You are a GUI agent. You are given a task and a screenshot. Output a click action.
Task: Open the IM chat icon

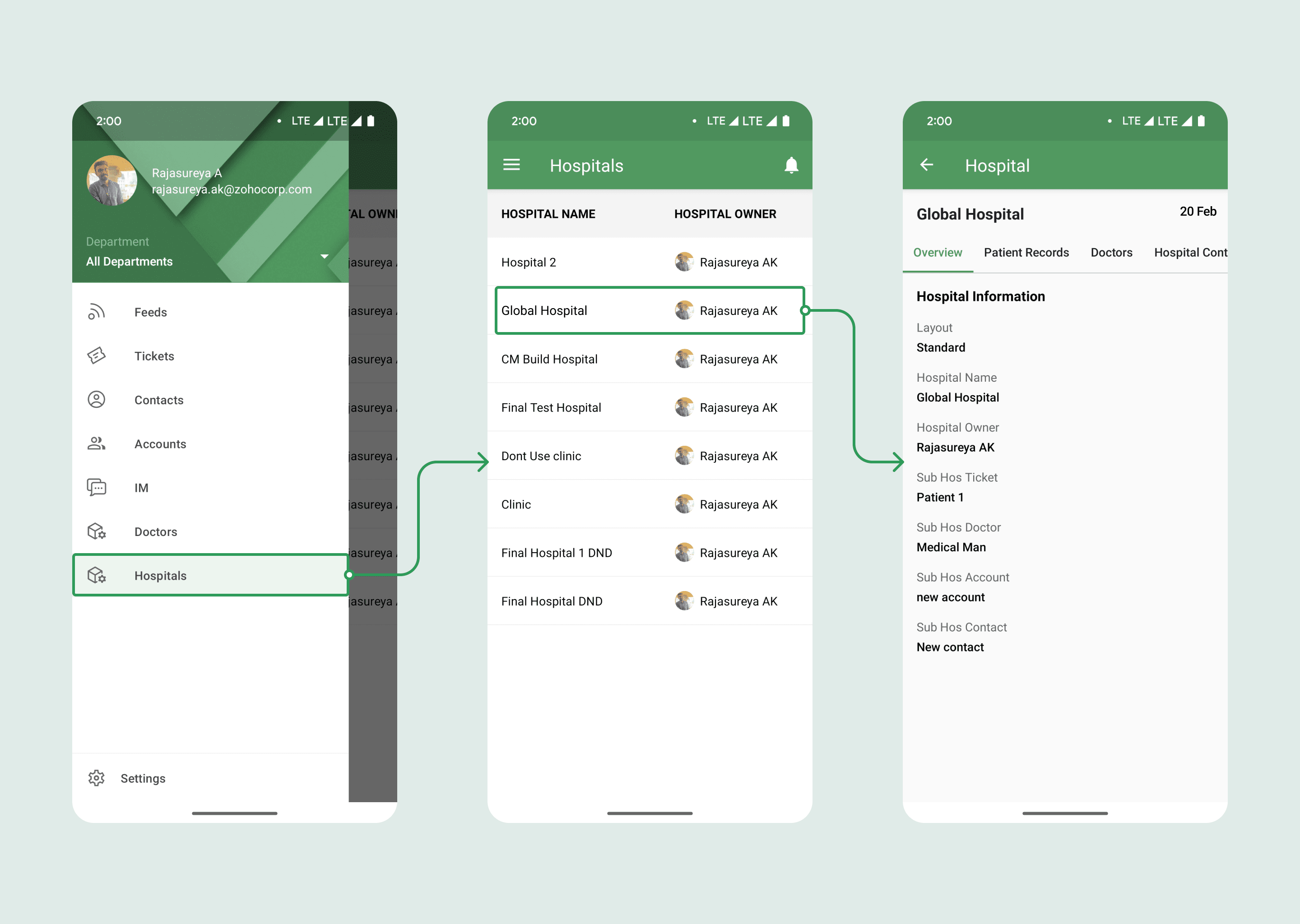click(x=96, y=488)
